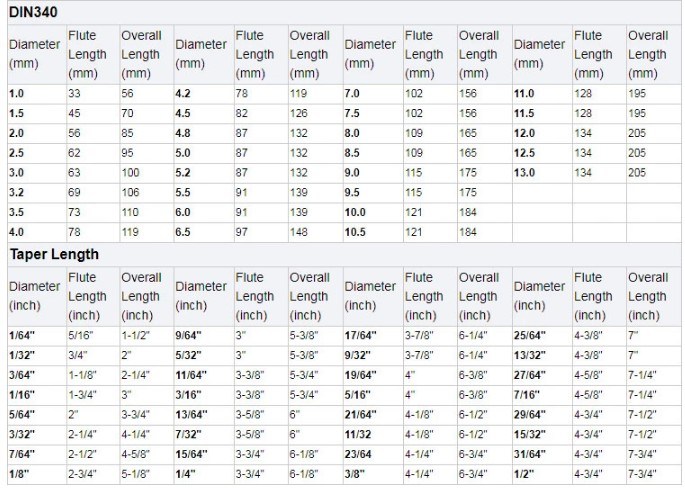Click the flute length value 33
The width and height of the screenshot is (685, 489).
pyautogui.click(x=74, y=93)
